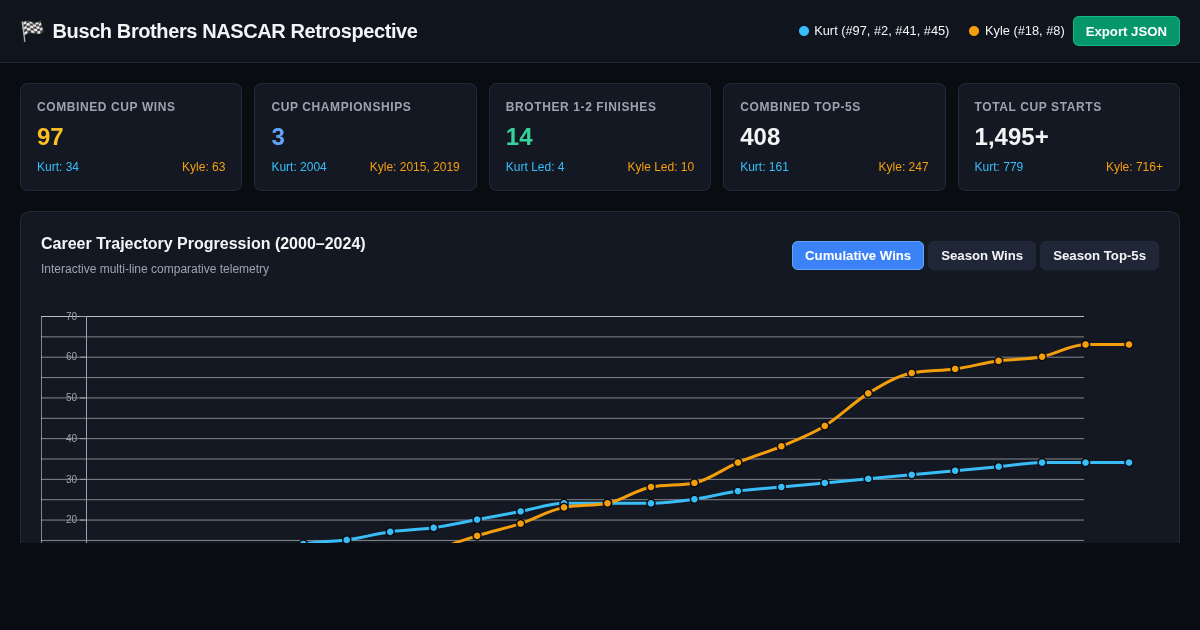
Task: Click the Kurt: 34 stat
Action: point(58,167)
